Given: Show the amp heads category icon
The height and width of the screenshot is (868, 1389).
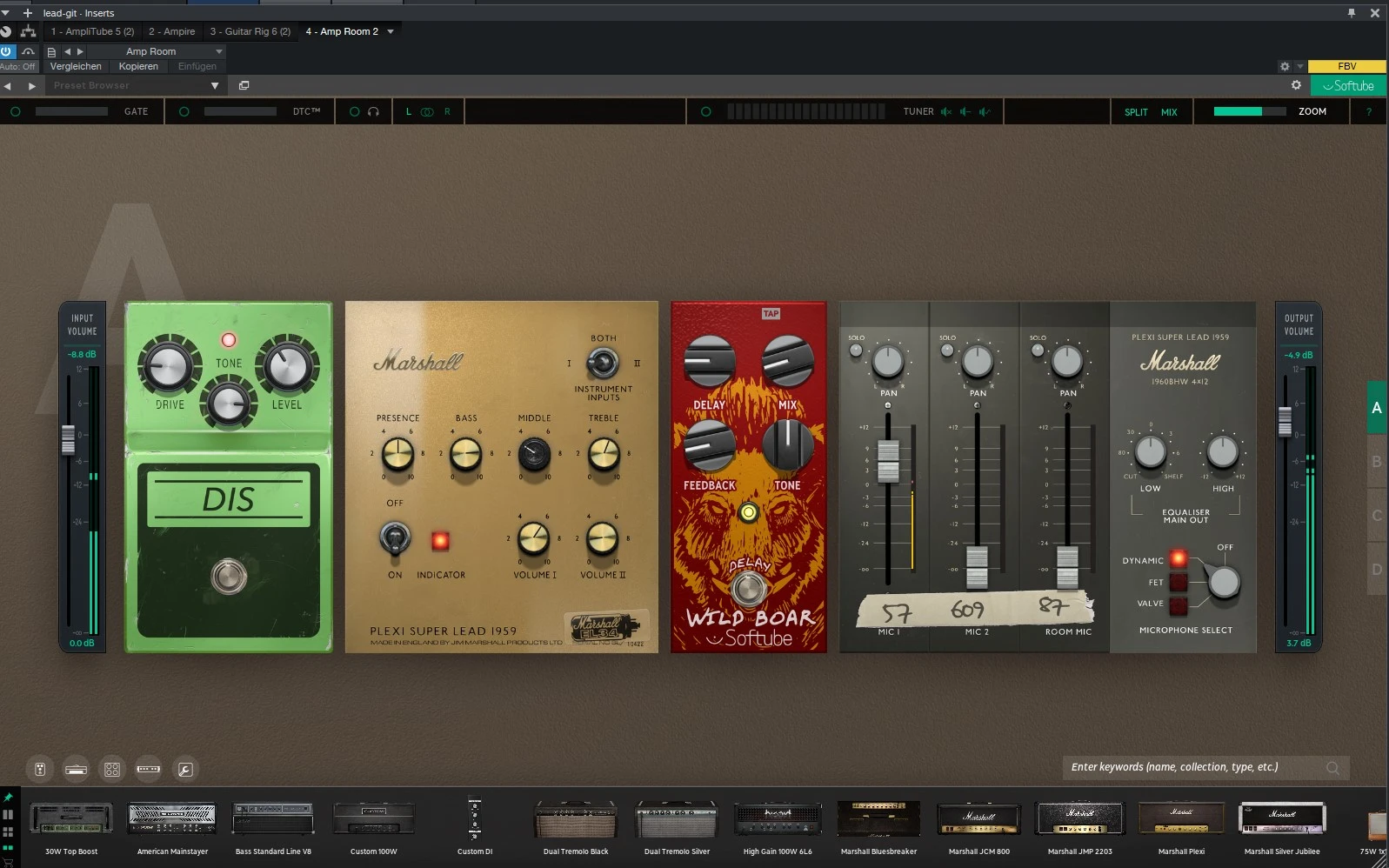Looking at the screenshot, I should point(77,770).
